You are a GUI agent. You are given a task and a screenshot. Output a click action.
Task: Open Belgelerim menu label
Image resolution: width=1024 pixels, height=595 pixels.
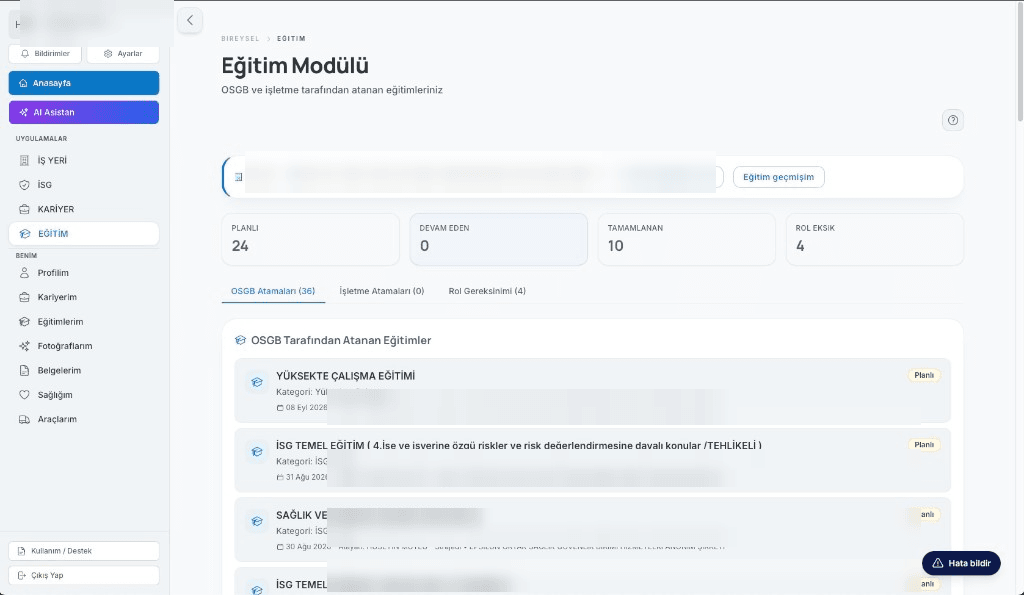[59, 370]
